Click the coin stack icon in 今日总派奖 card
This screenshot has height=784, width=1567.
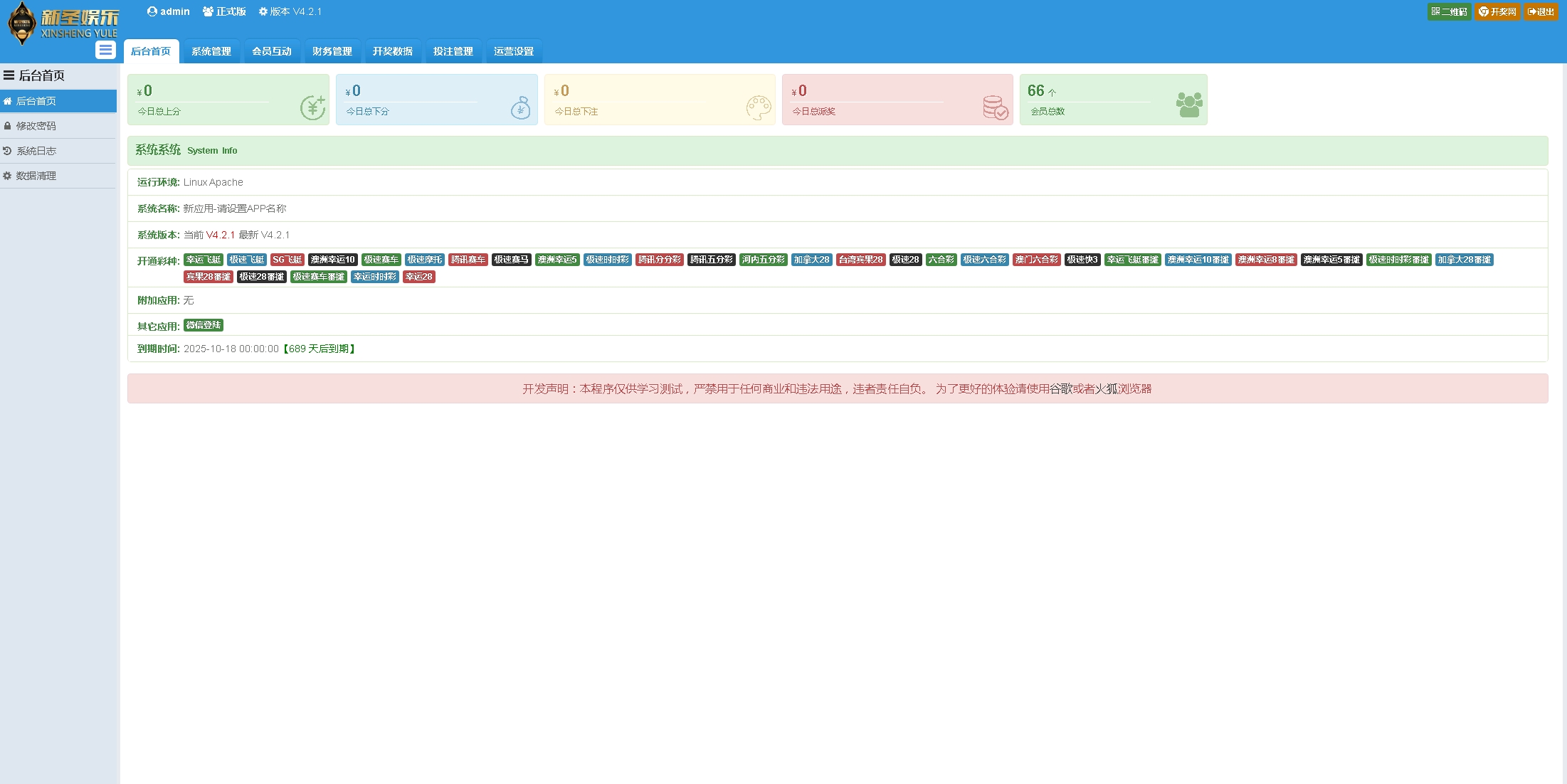pos(995,108)
